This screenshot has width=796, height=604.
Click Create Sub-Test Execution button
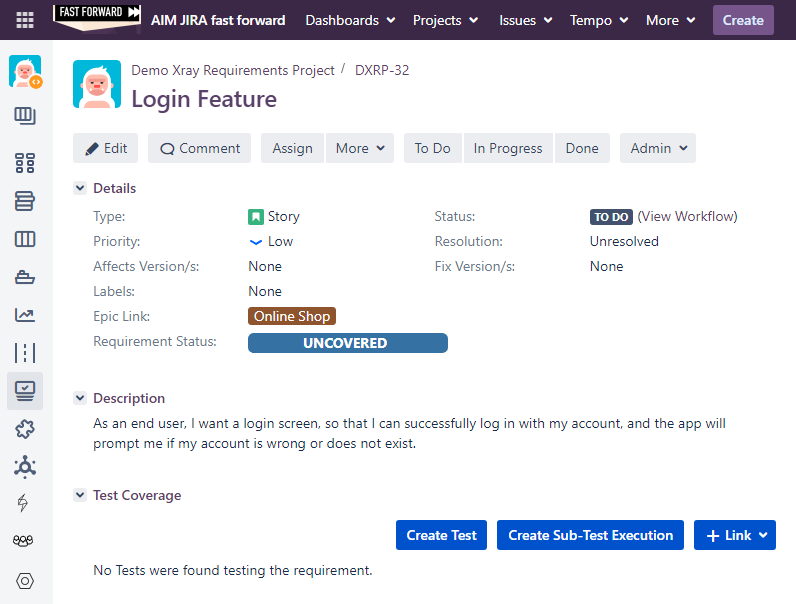tap(590, 535)
